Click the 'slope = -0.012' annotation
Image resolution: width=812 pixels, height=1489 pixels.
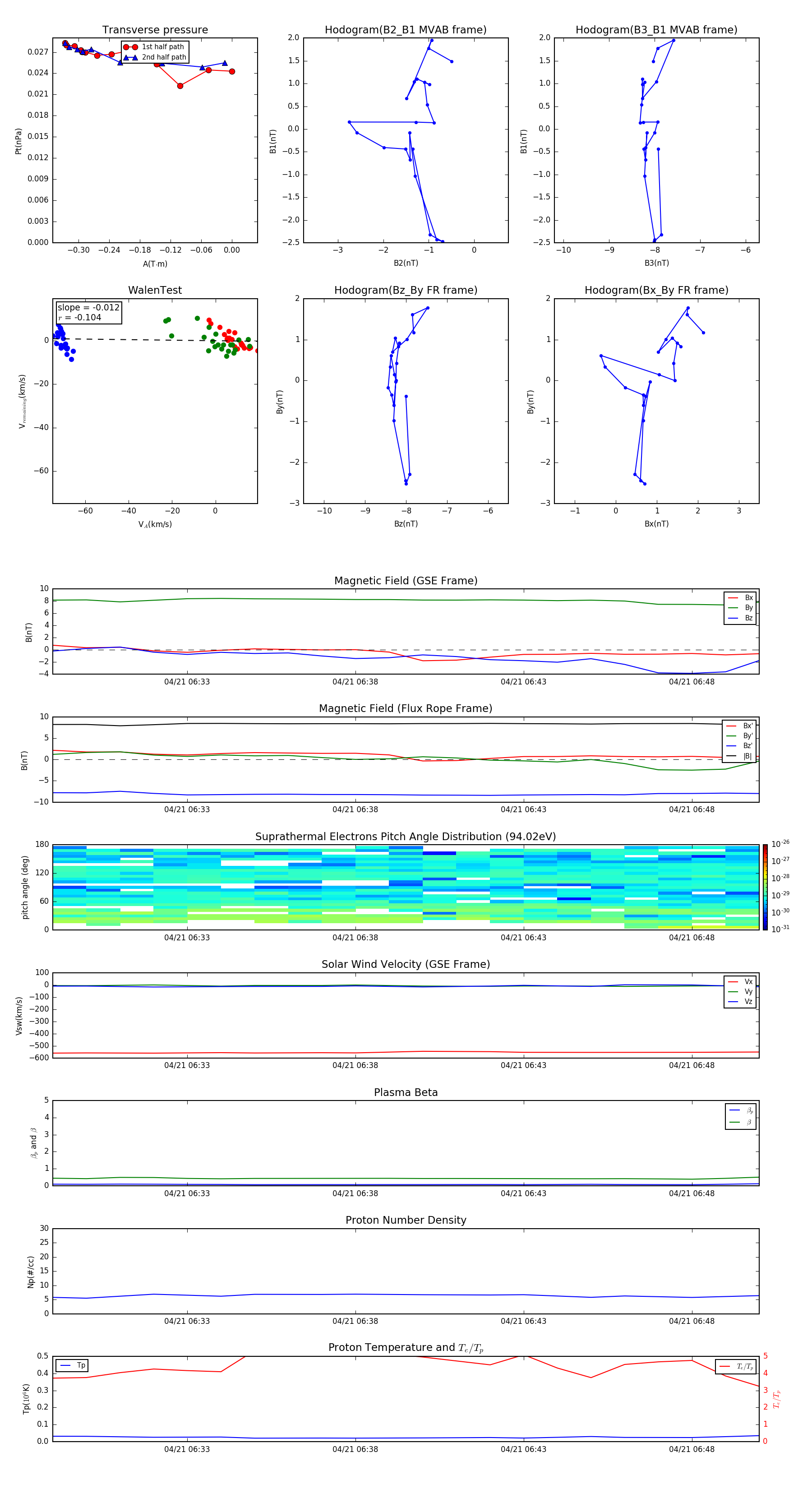(88, 308)
